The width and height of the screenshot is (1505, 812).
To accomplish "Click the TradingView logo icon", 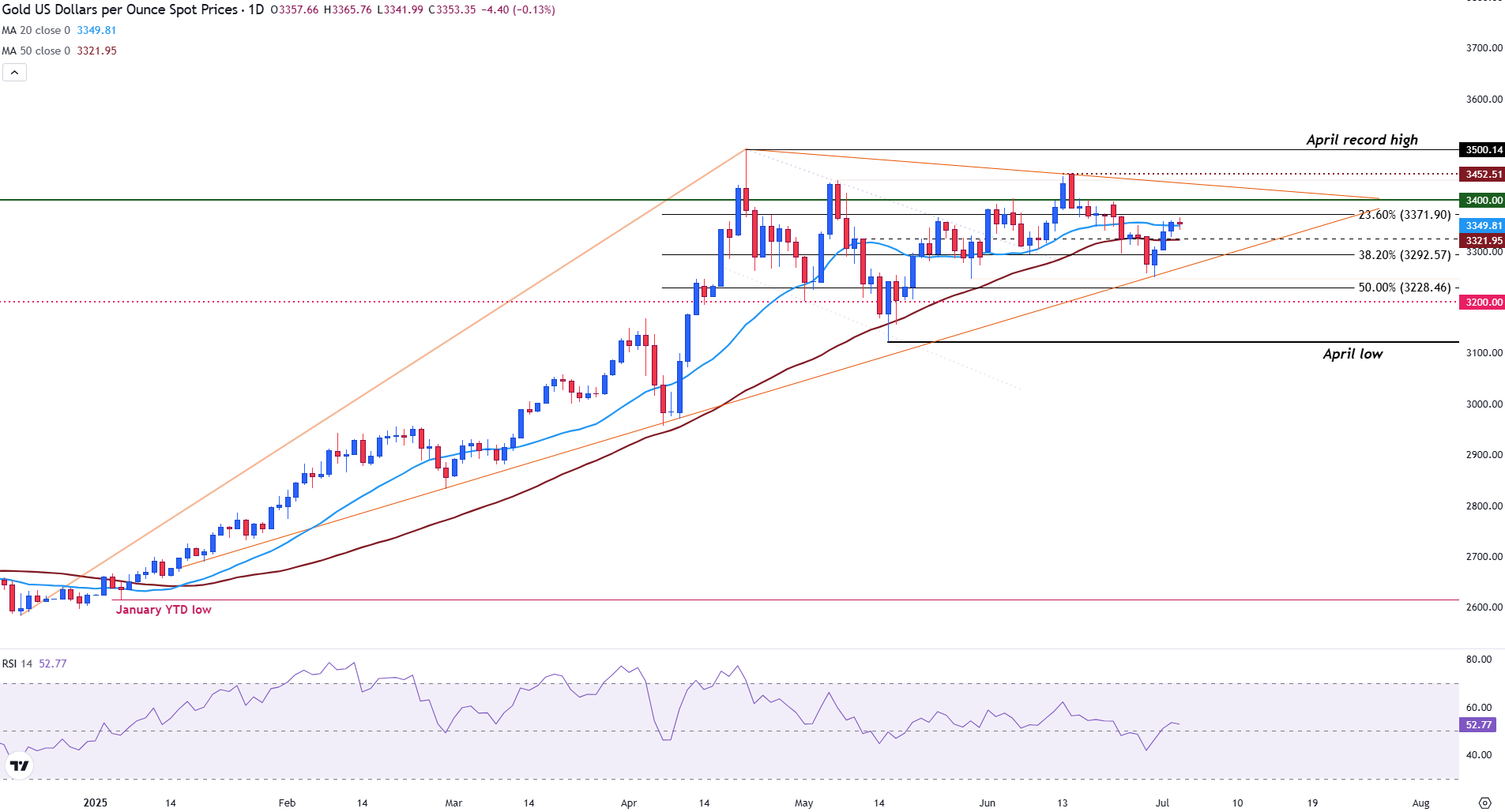I will point(19,765).
